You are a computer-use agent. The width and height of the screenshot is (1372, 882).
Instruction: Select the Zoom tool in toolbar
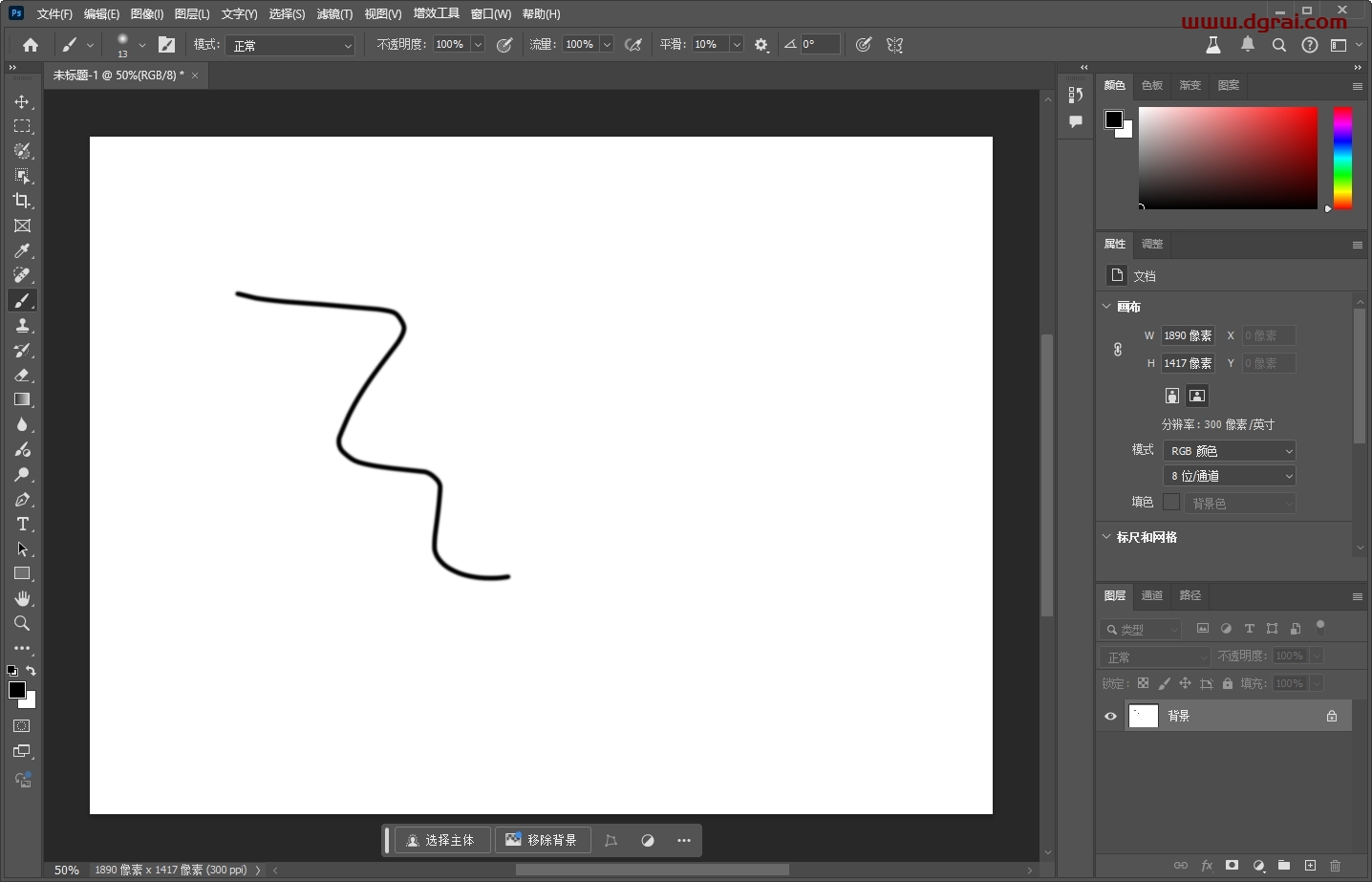pyautogui.click(x=22, y=623)
